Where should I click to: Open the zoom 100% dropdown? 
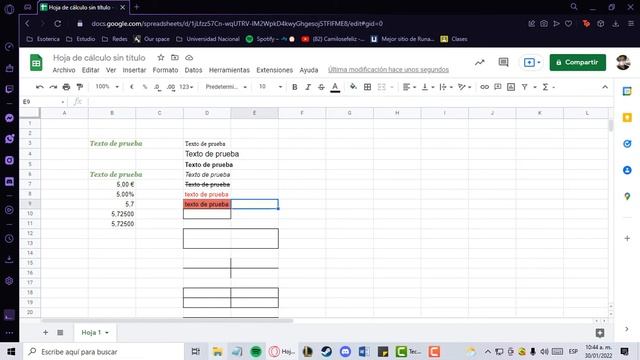[107, 87]
